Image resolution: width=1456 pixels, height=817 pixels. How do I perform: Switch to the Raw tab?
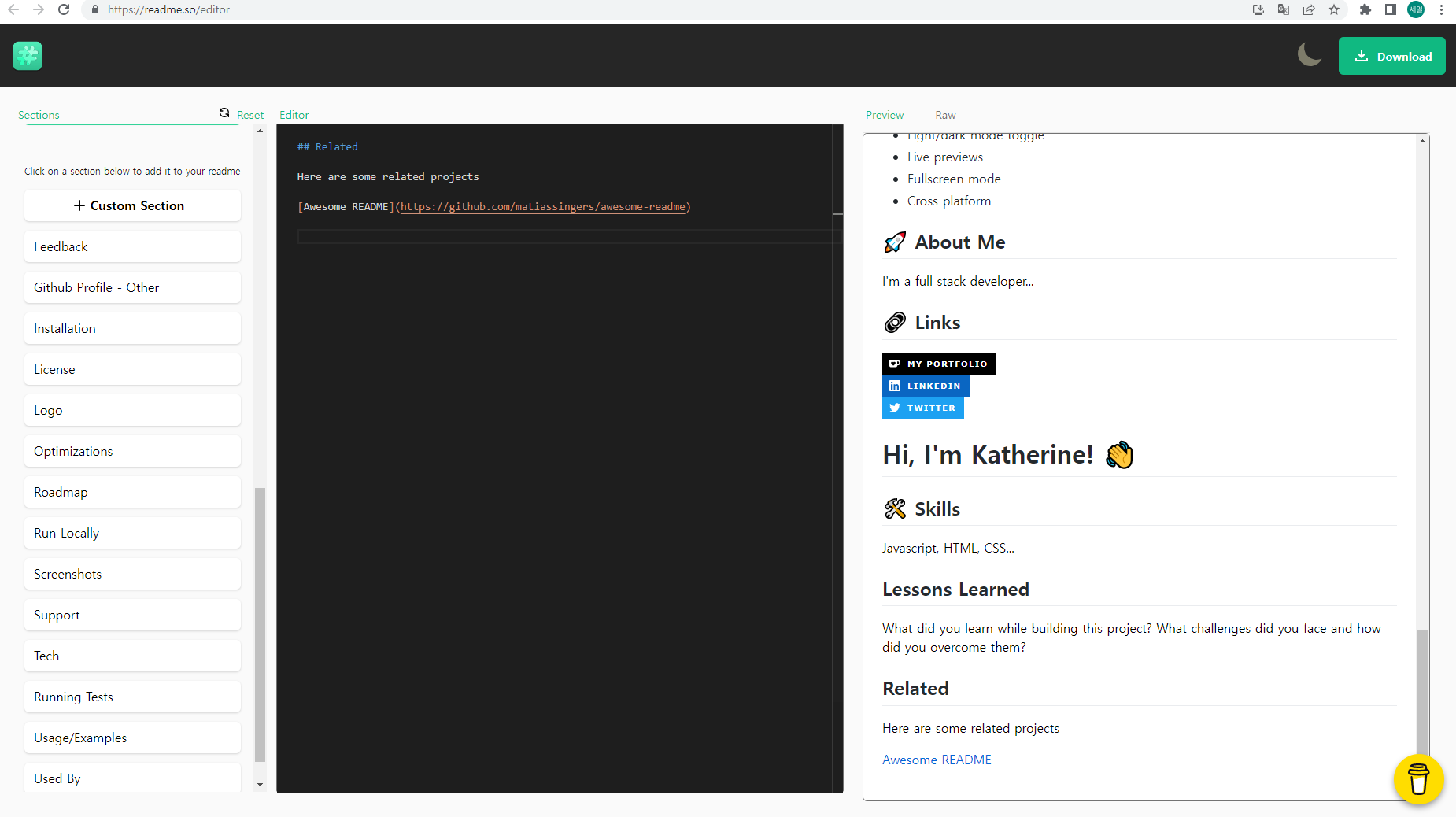(945, 115)
